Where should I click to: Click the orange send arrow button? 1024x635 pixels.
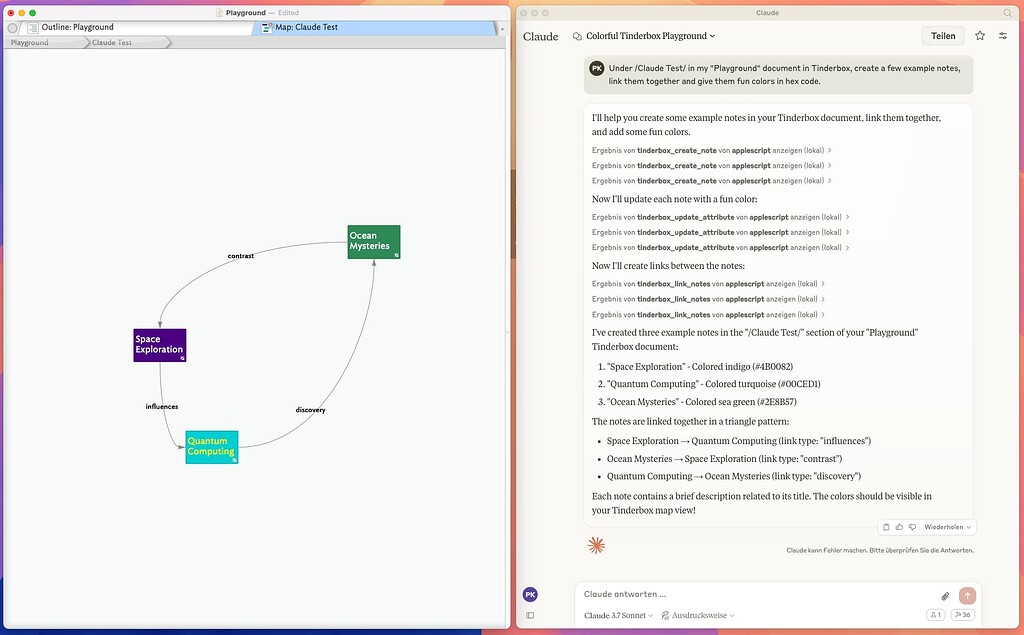coord(966,595)
